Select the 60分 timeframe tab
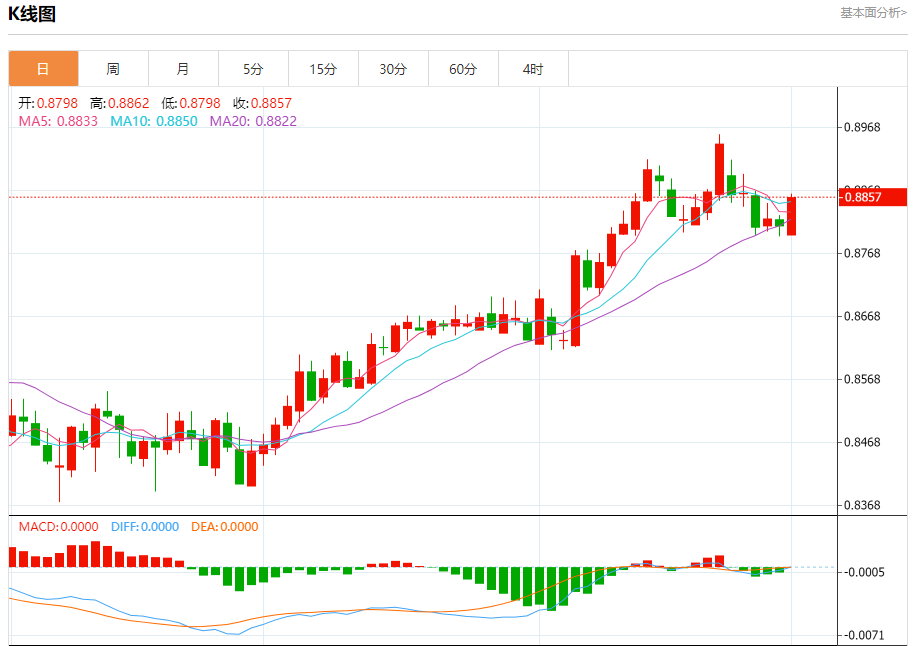The height and width of the screenshot is (646, 914). 463,69
